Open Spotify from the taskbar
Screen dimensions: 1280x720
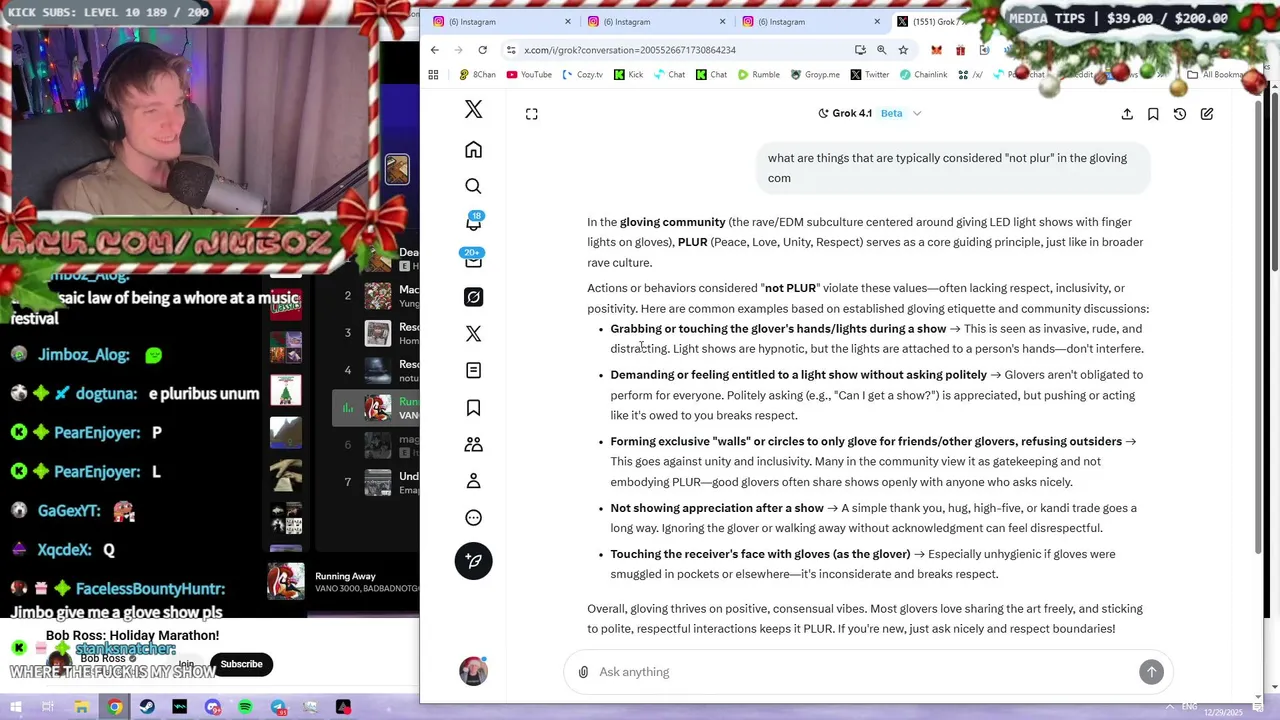[x=245, y=707]
